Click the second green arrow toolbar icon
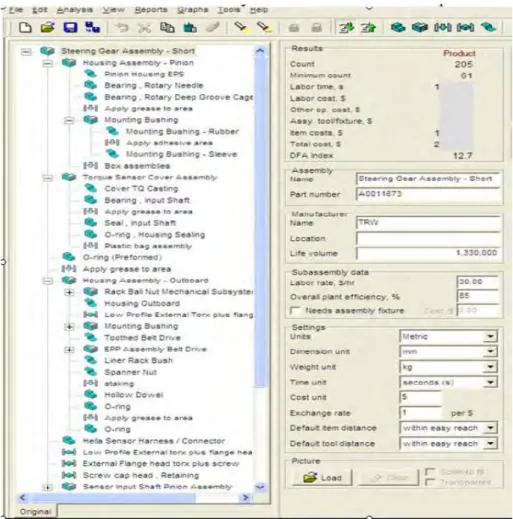513x519 pixels. [x=368, y=27]
